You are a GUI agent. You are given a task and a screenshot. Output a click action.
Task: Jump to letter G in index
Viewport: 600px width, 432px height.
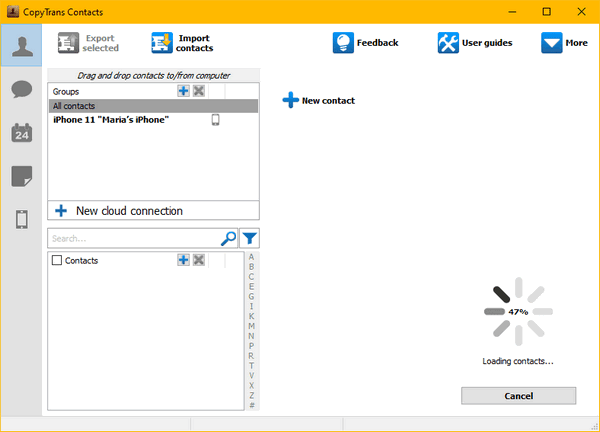251,297
